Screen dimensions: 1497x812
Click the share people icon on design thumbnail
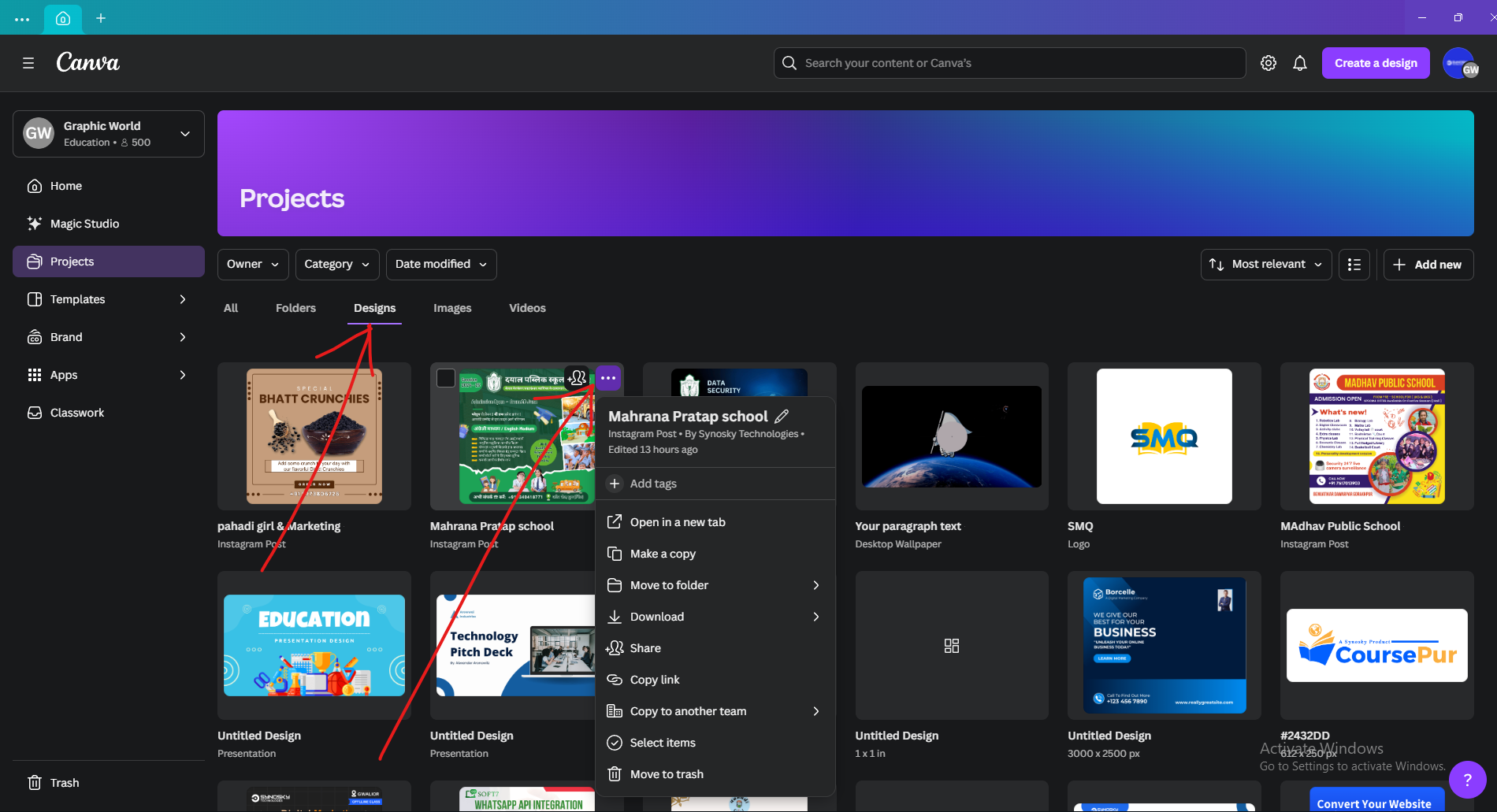tap(577, 378)
